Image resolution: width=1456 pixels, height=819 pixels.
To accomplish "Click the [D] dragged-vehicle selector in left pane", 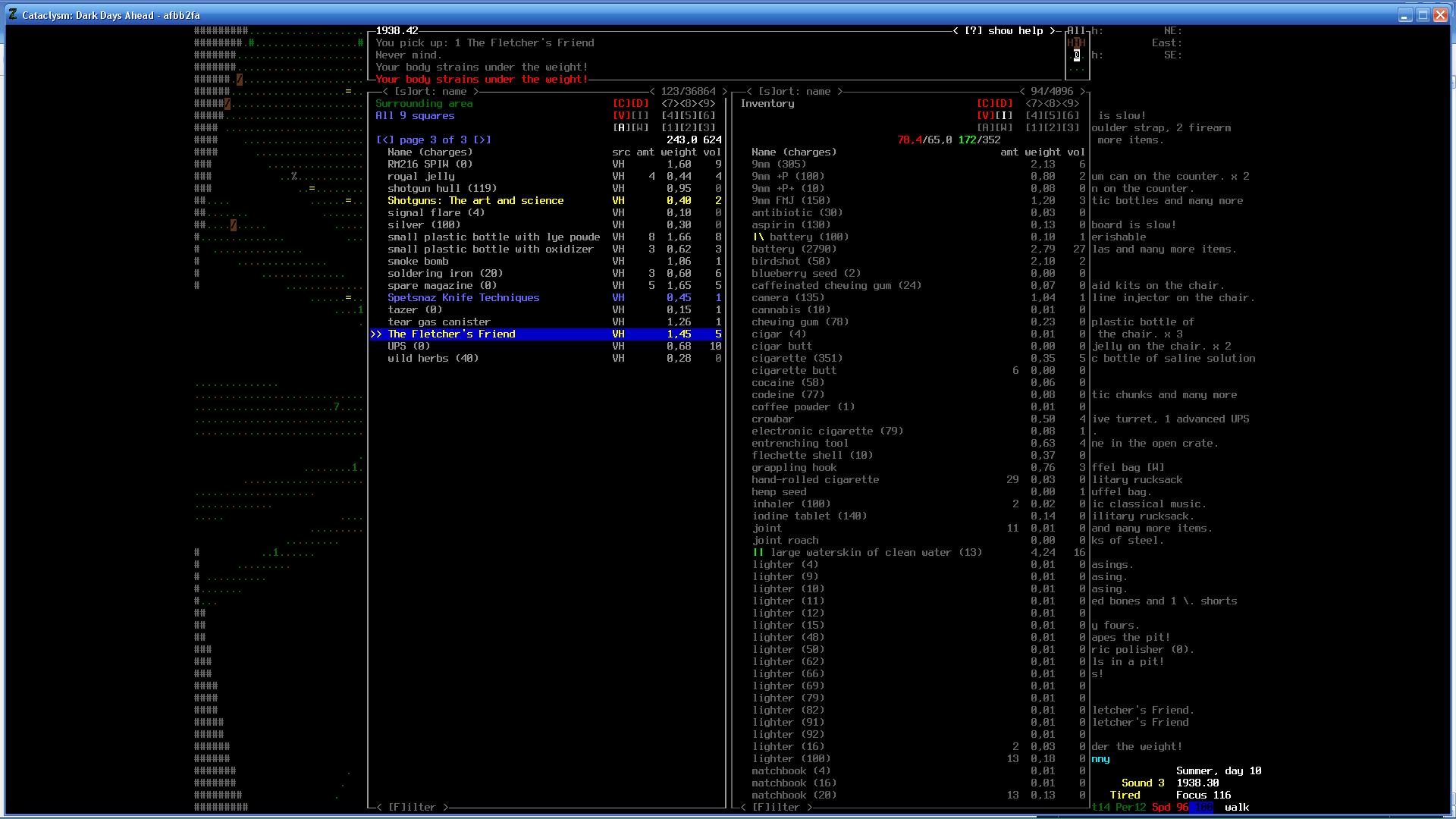I will (640, 104).
